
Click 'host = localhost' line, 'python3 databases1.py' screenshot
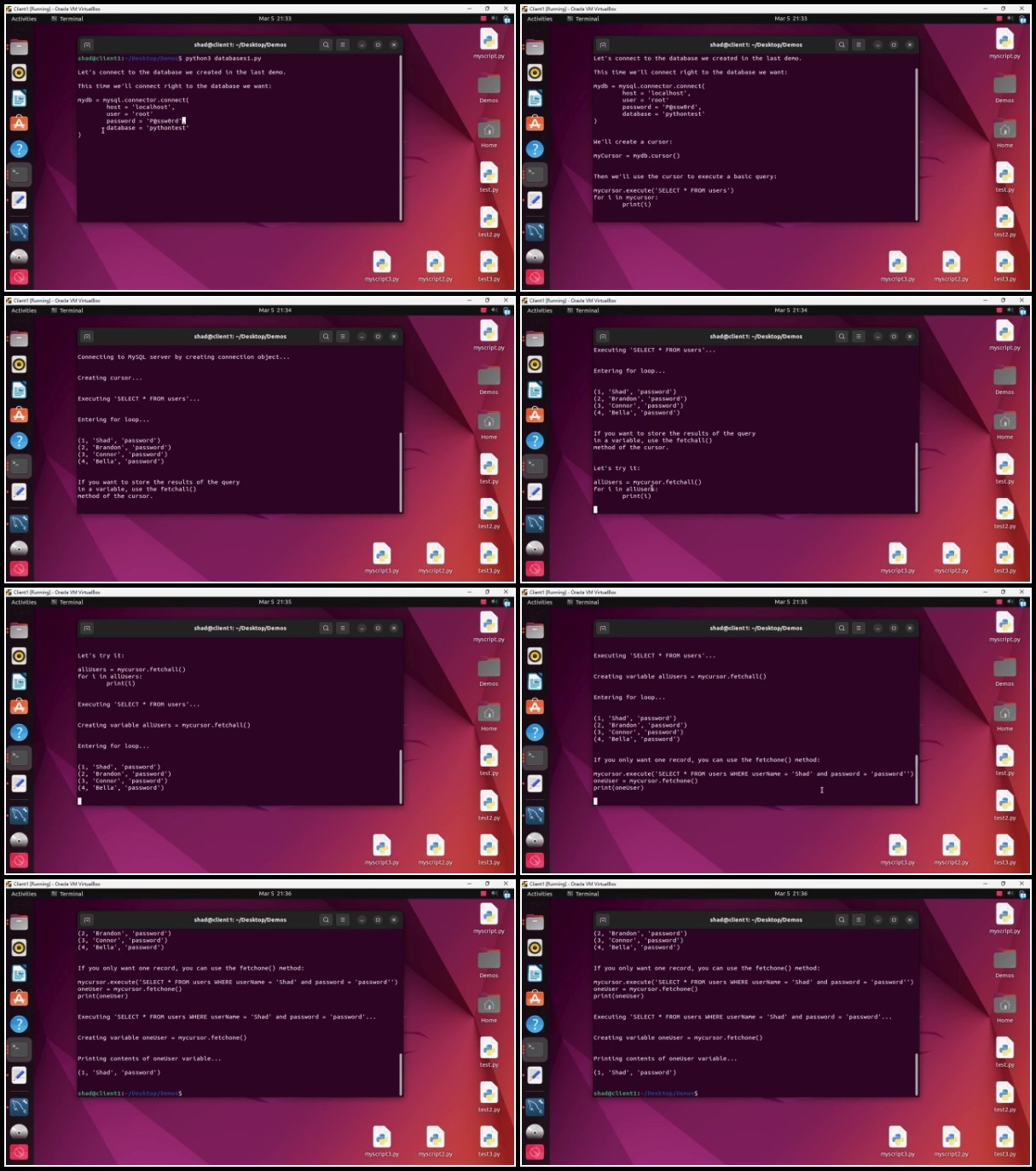141,107
